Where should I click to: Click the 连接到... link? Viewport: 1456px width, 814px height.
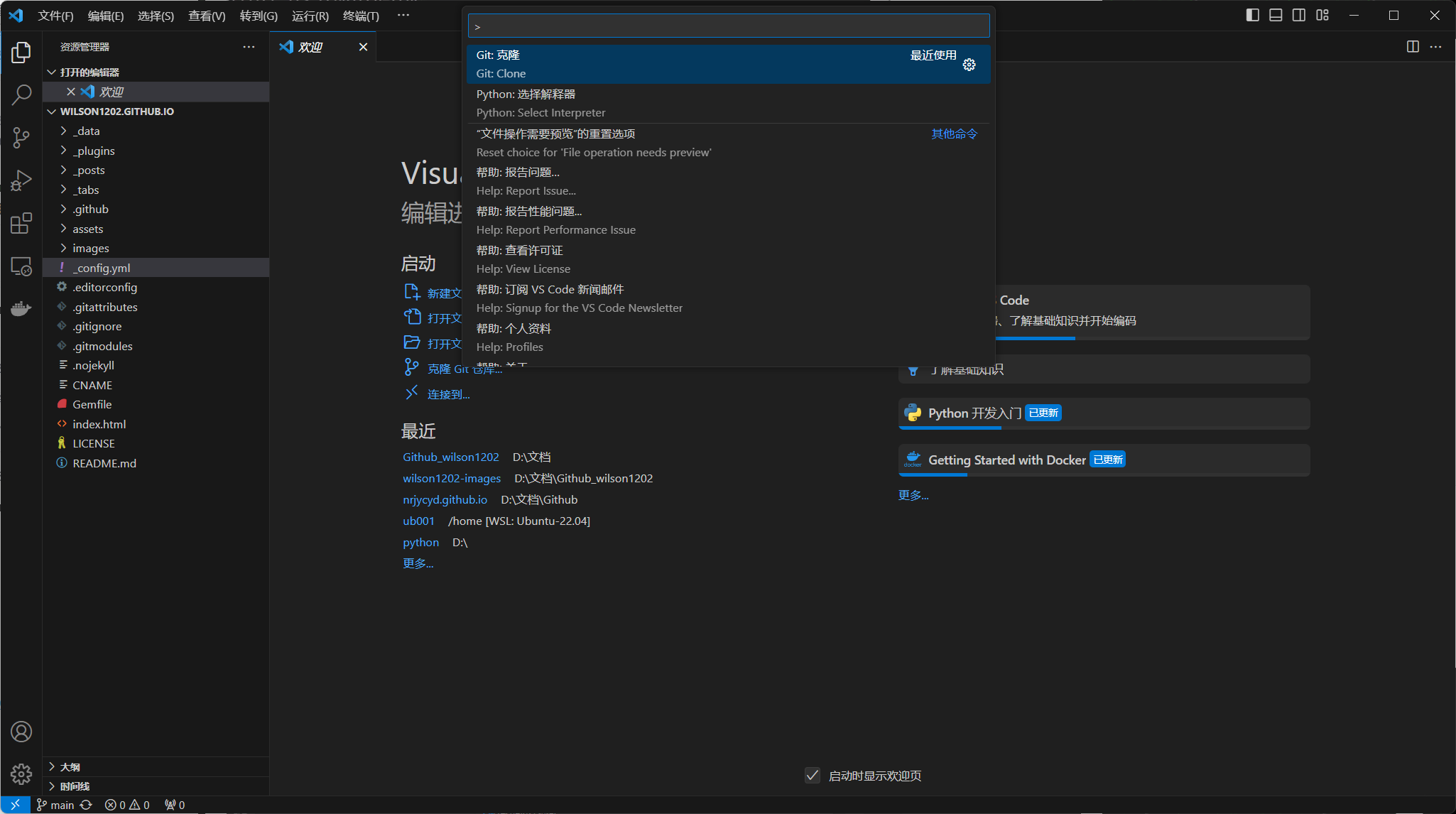pos(448,394)
